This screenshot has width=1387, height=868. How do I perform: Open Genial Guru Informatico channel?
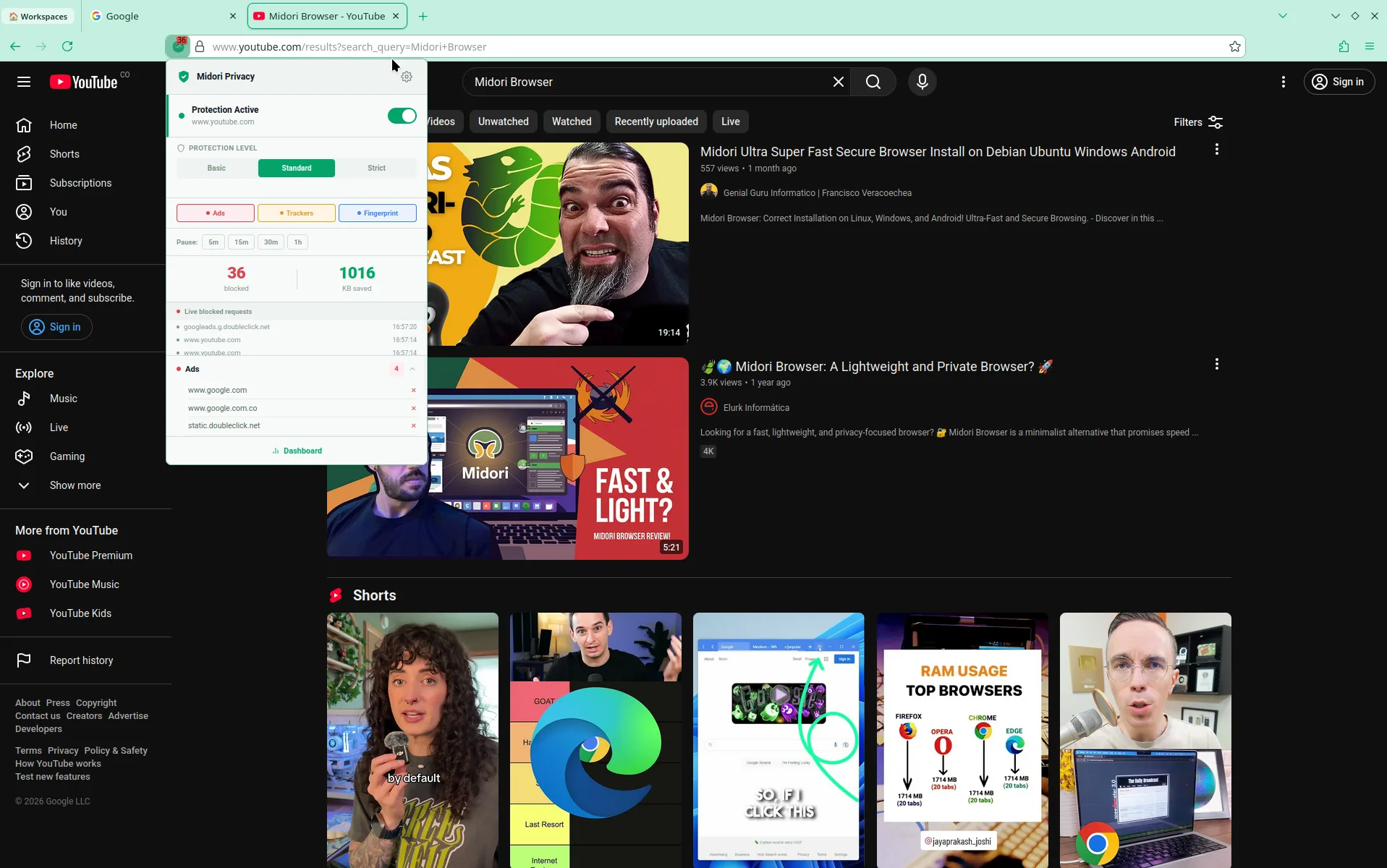click(x=818, y=193)
